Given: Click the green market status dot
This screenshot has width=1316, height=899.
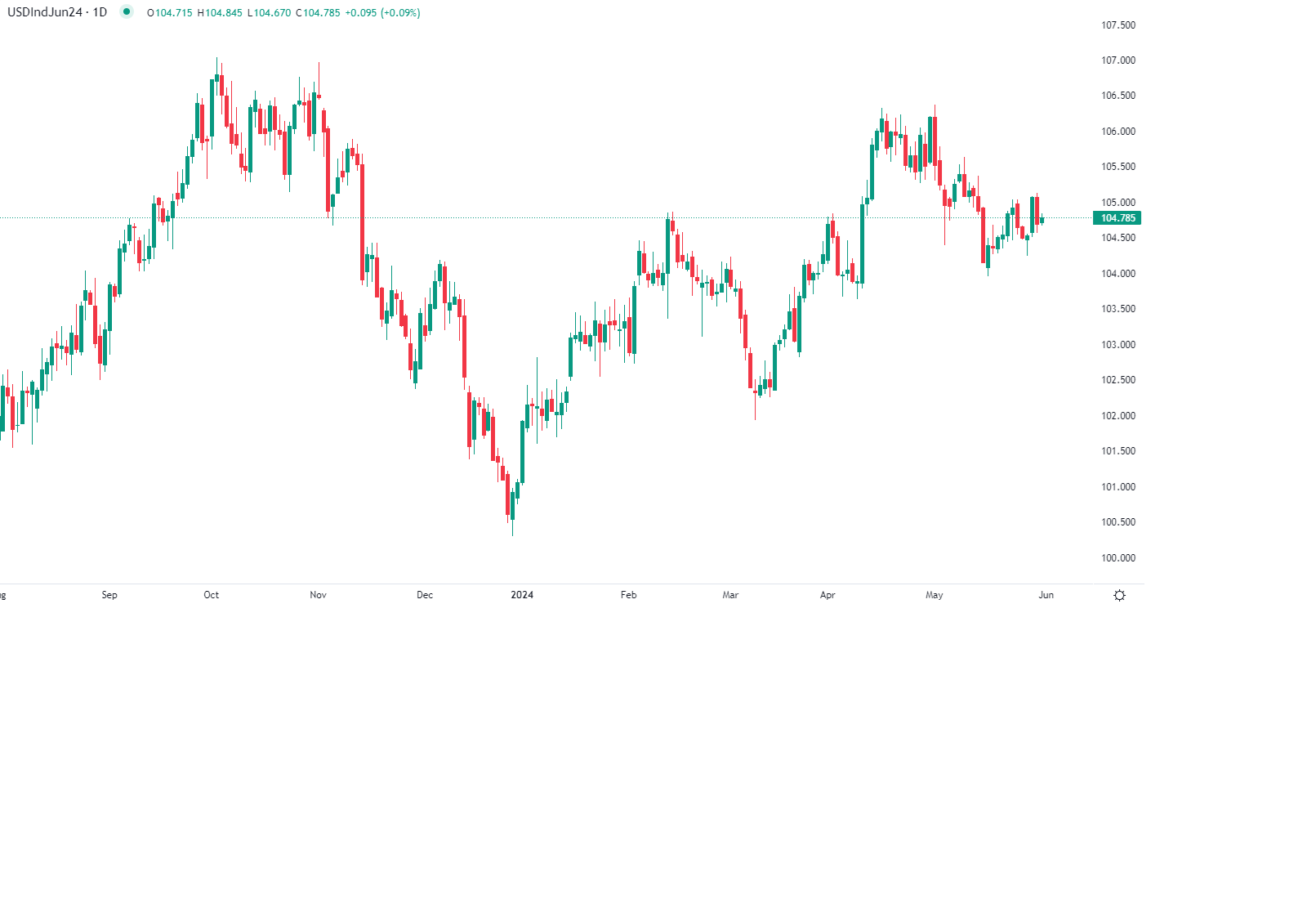Looking at the screenshot, I should point(126,12).
